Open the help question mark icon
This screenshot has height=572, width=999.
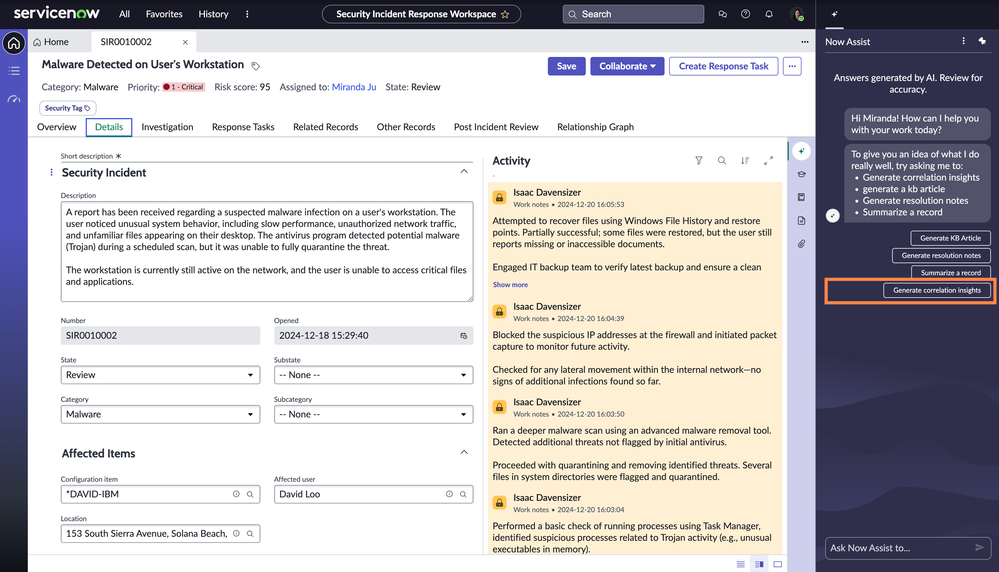(x=745, y=14)
